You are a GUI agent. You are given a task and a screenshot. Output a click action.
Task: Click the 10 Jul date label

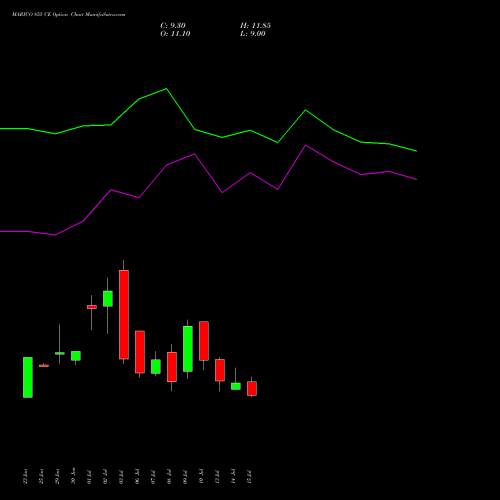click(202, 476)
